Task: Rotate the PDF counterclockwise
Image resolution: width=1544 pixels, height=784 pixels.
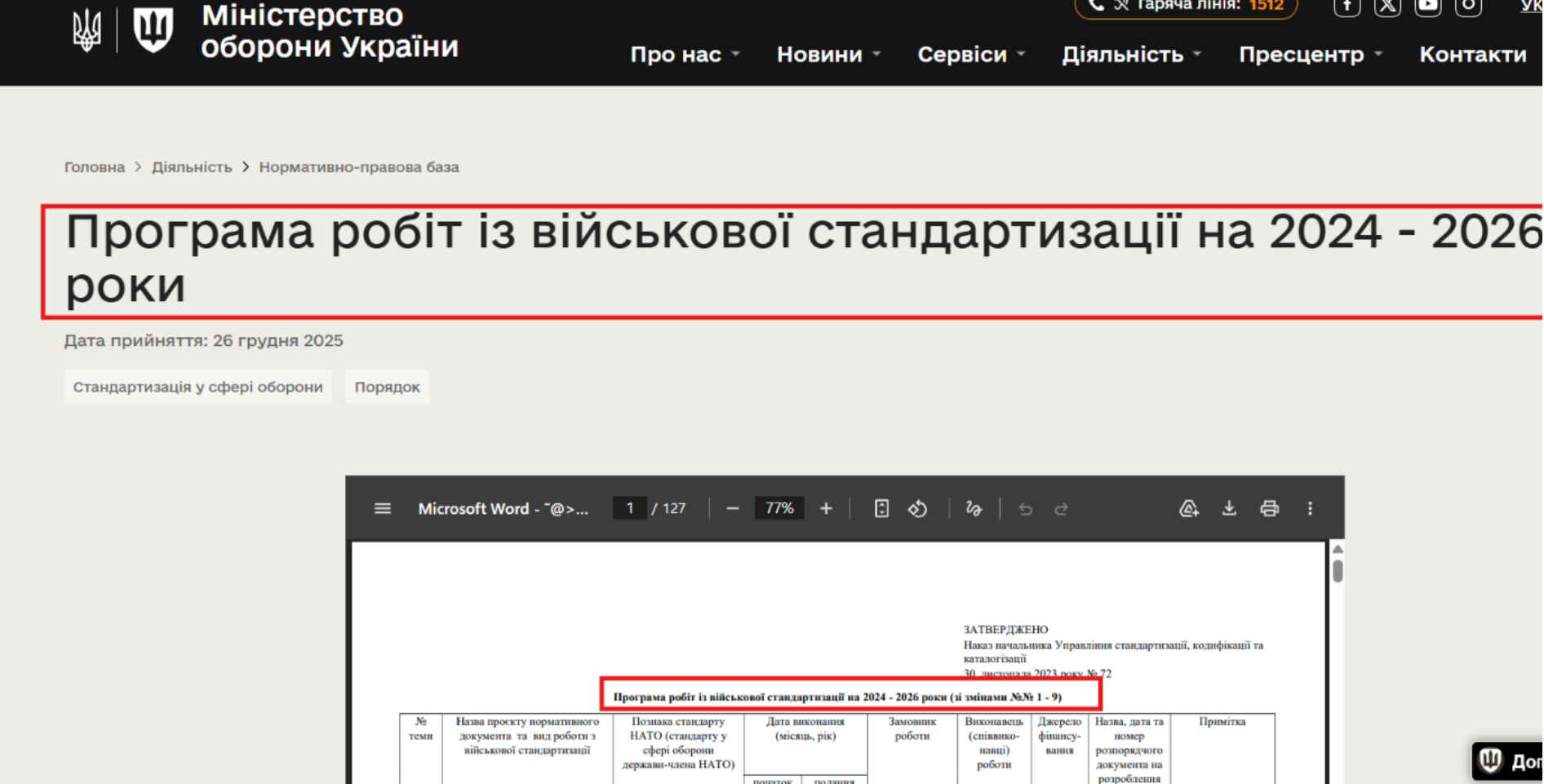Action: pyautogui.click(x=918, y=509)
